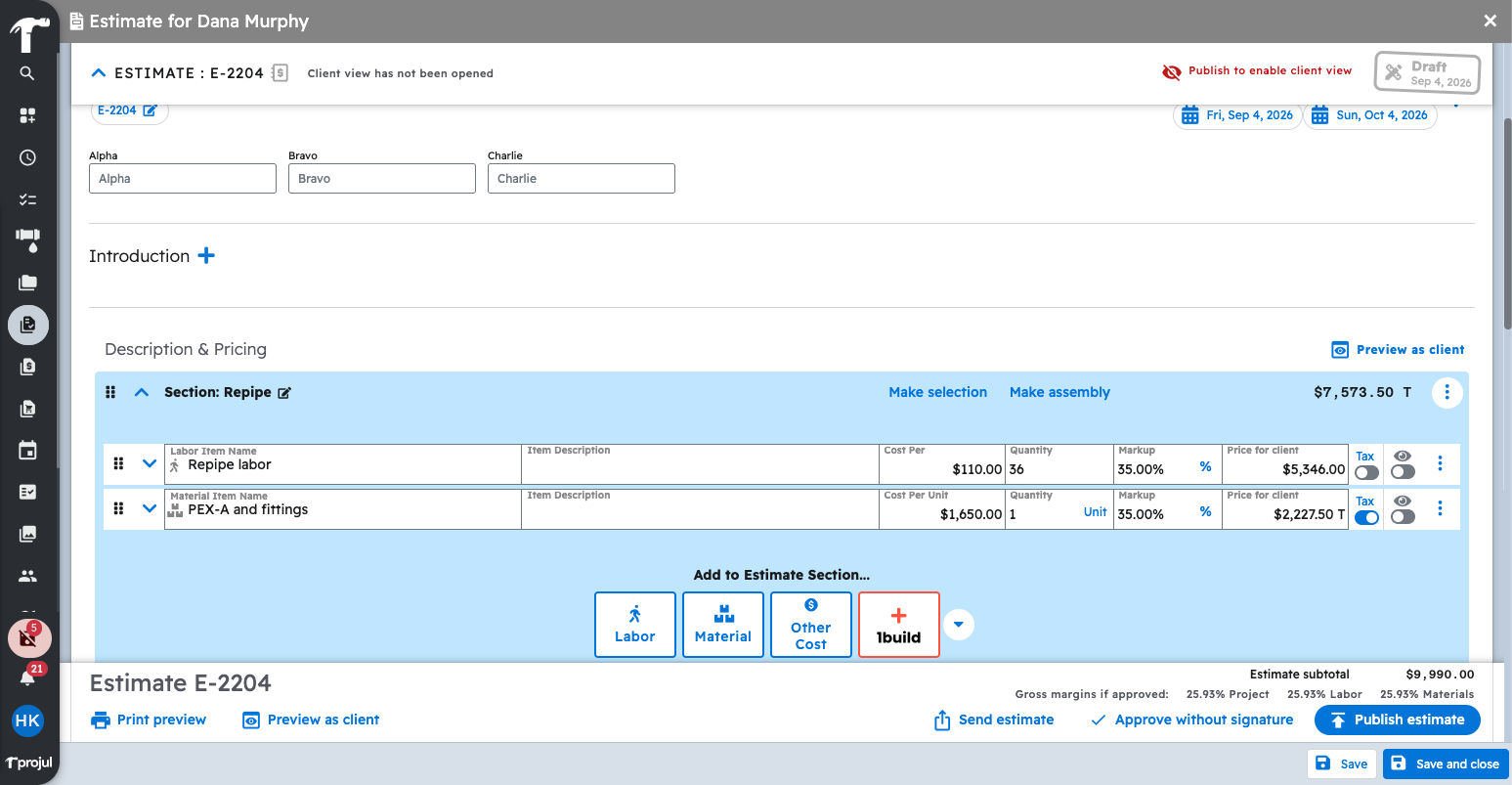Toggle Tax switch for PEX-A and fittings
Viewport: 1512px width, 785px height.
point(1366,518)
